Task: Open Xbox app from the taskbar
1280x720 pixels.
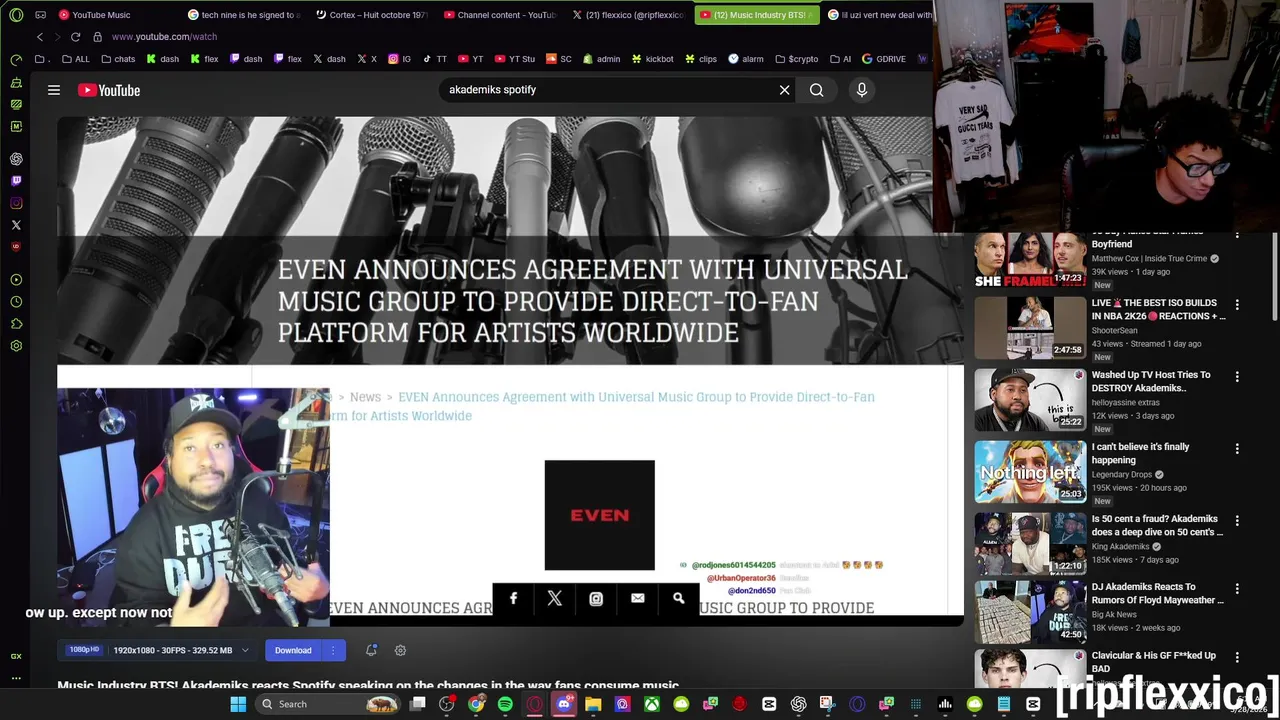Action: [x=652, y=704]
